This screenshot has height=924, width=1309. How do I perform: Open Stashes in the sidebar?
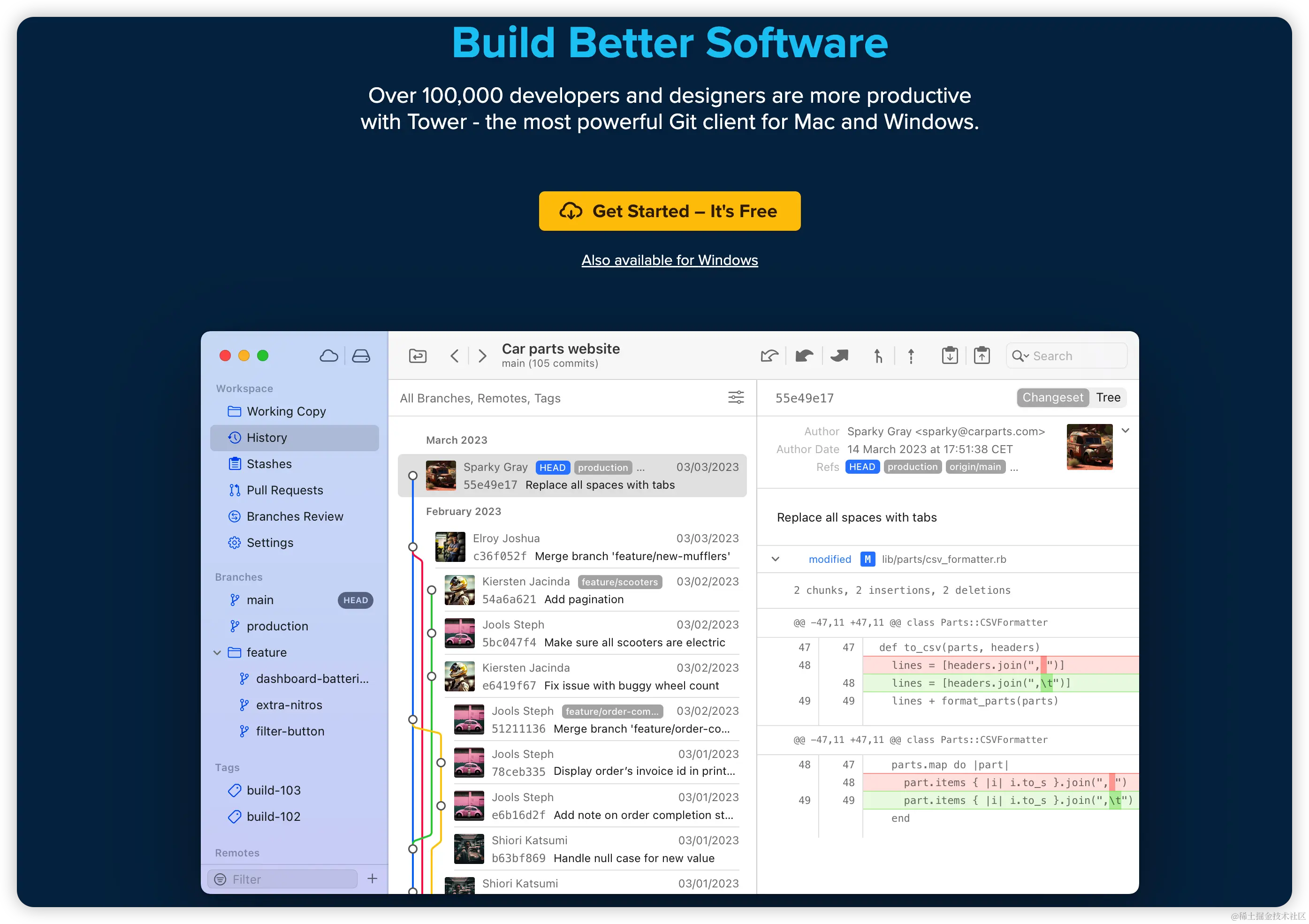click(294, 463)
